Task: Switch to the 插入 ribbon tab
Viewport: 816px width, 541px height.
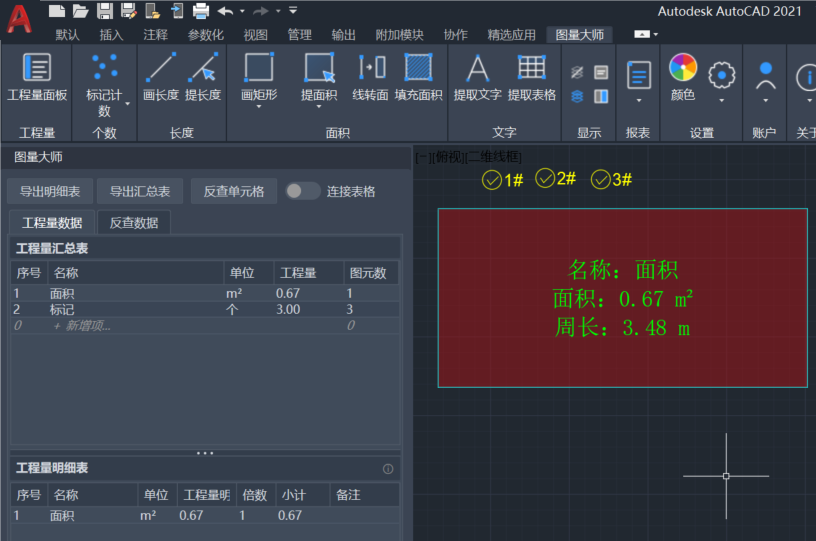Action: click(111, 35)
